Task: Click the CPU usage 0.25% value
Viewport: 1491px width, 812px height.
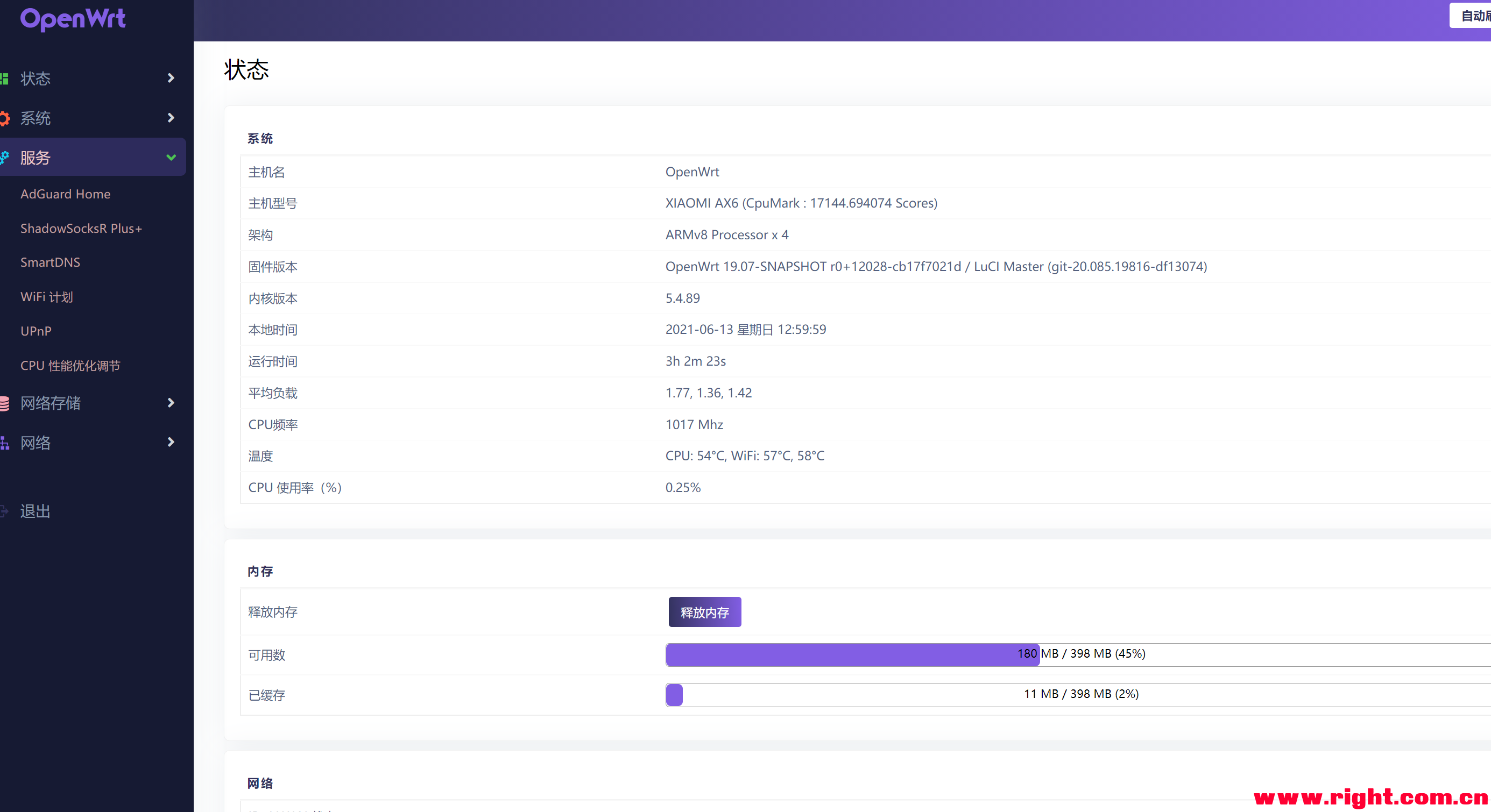Action: click(683, 488)
